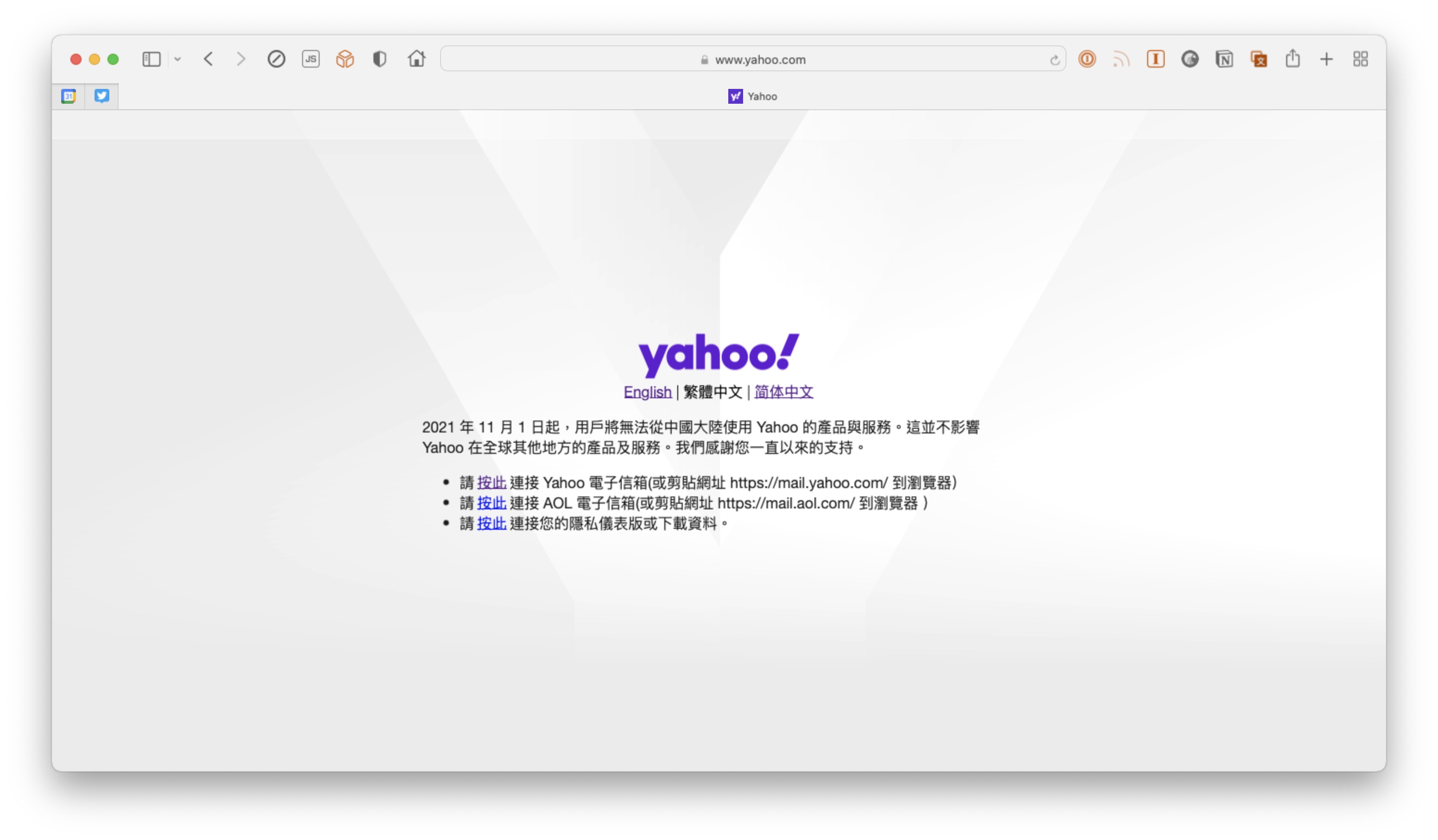Open the translate extension icon
Viewport: 1438px width, 840px height.
pos(1258,59)
